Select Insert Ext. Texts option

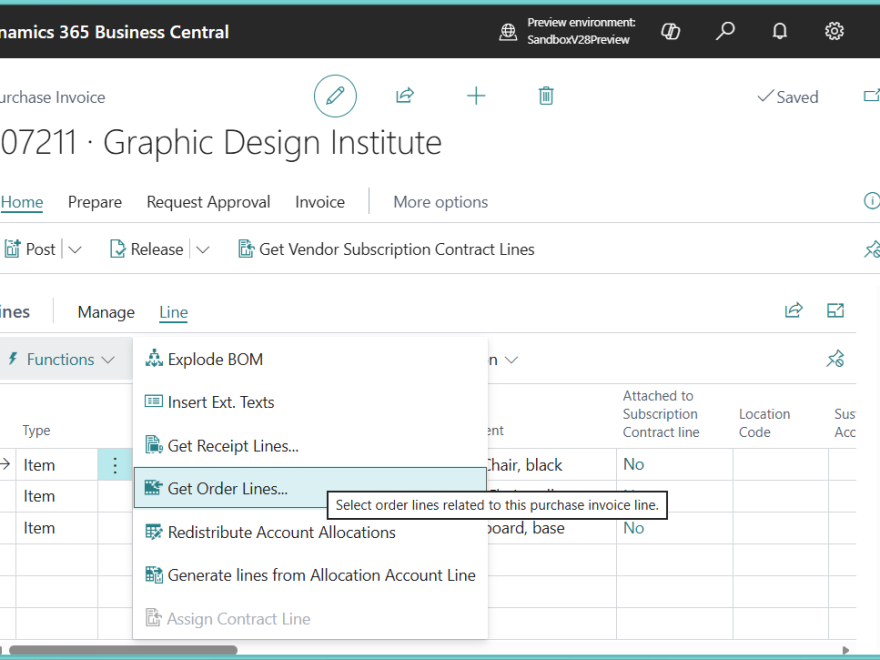click(x=220, y=402)
